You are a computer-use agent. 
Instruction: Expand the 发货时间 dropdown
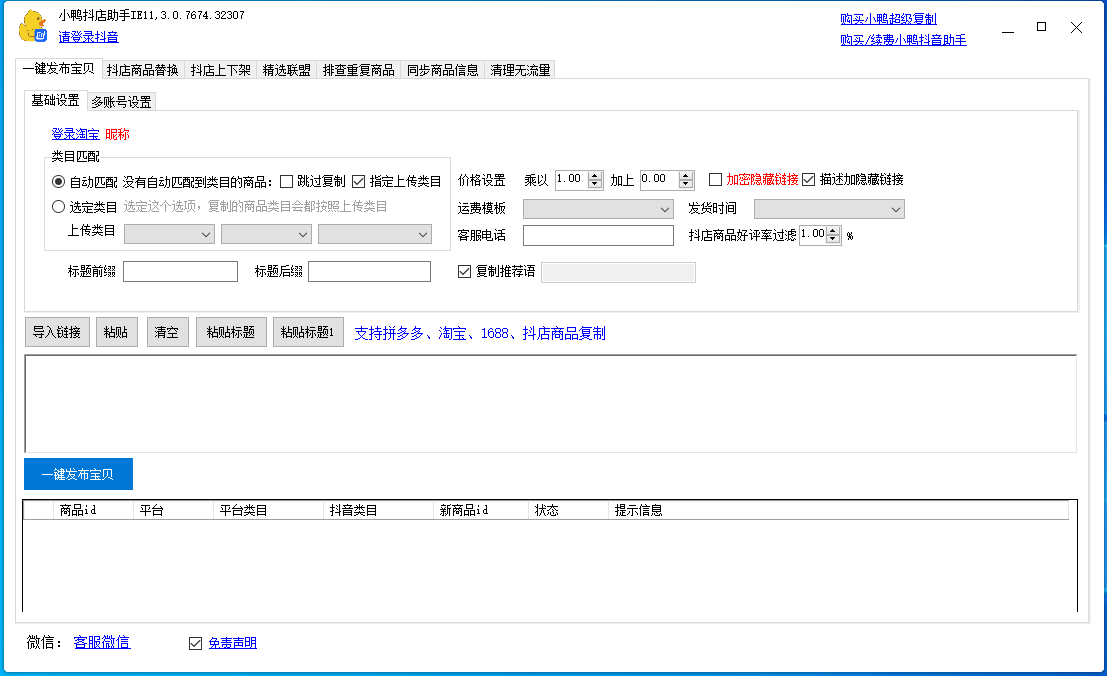830,209
